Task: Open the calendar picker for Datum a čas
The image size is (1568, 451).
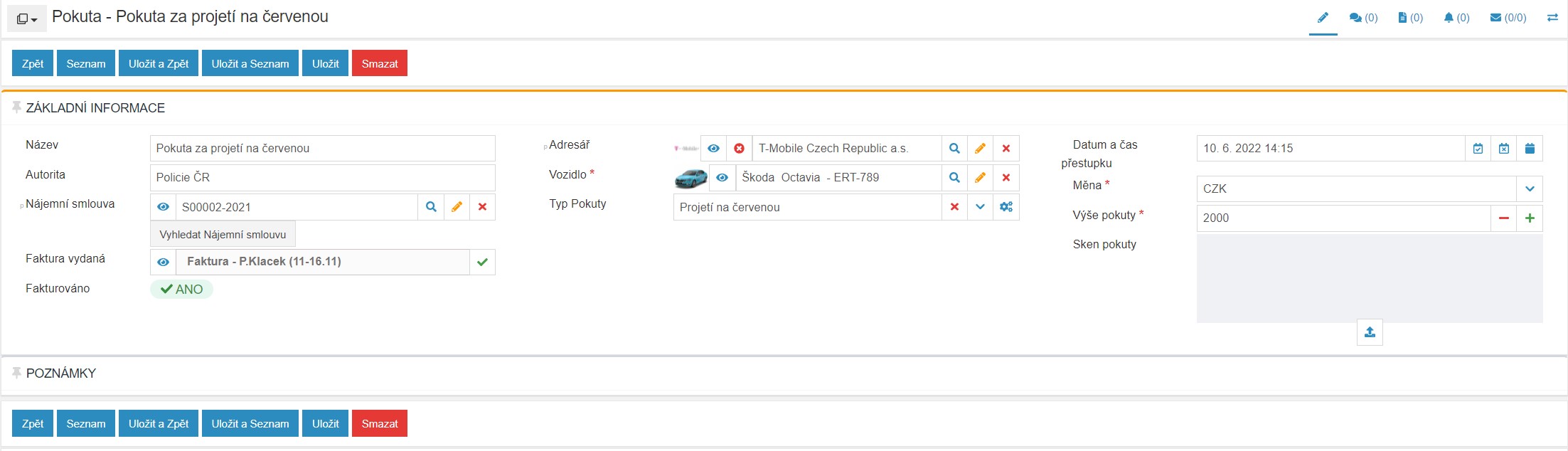Action: [1530, 149]
